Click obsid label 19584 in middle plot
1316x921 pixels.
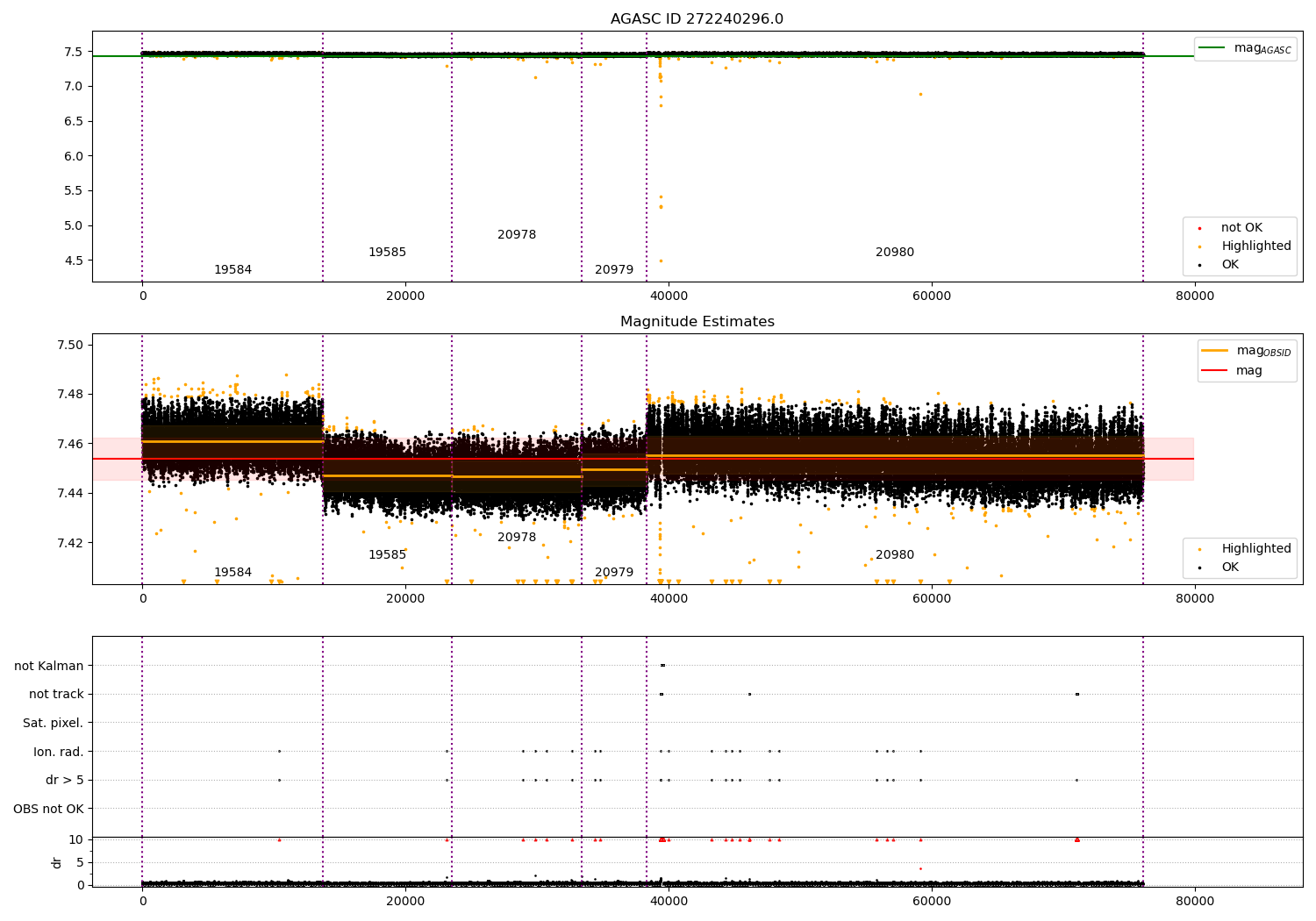[232, 572]
